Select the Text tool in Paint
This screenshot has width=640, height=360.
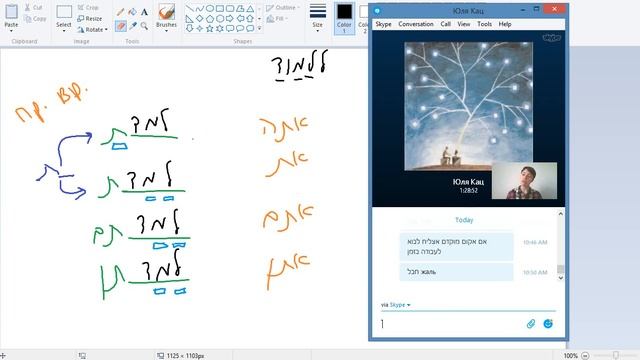144,12
